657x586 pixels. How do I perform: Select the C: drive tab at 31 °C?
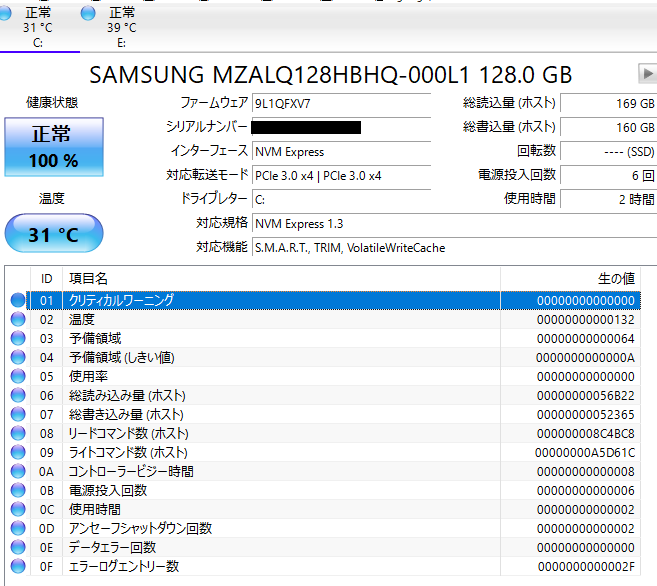(38, 28)
